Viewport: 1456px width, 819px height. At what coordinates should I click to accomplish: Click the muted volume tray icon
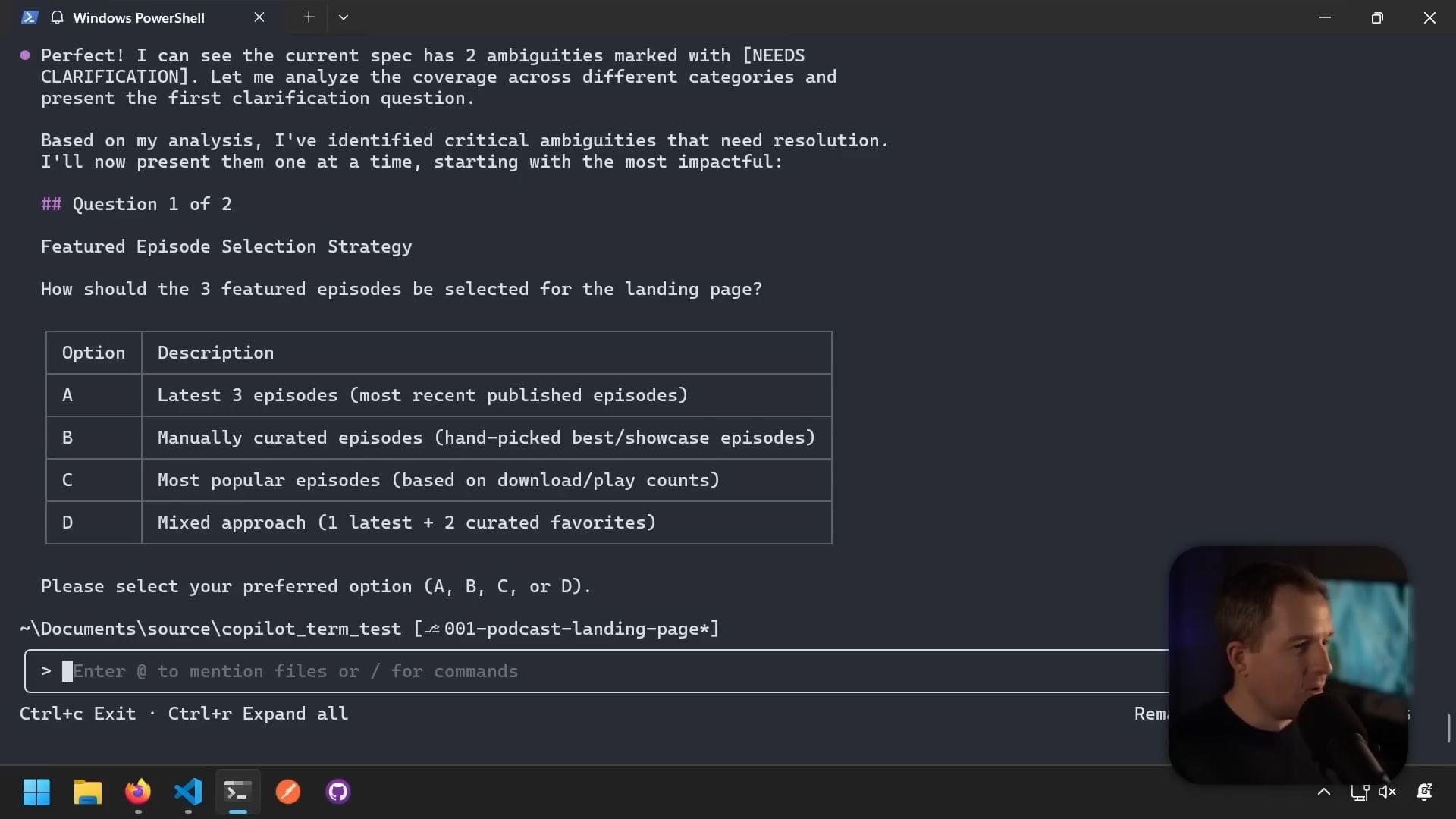[x=1388, y=792]
